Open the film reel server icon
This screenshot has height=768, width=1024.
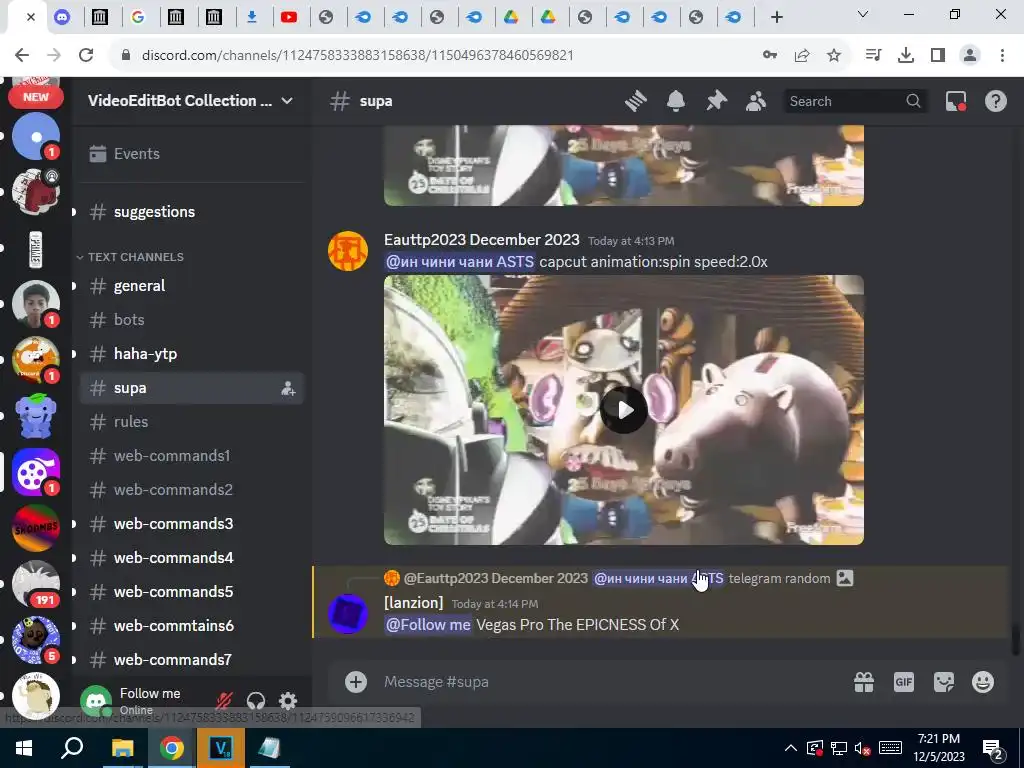pos(36,472)
